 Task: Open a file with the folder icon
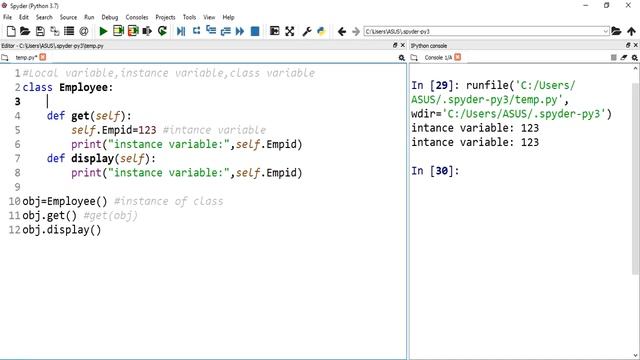tap(25, 31)
